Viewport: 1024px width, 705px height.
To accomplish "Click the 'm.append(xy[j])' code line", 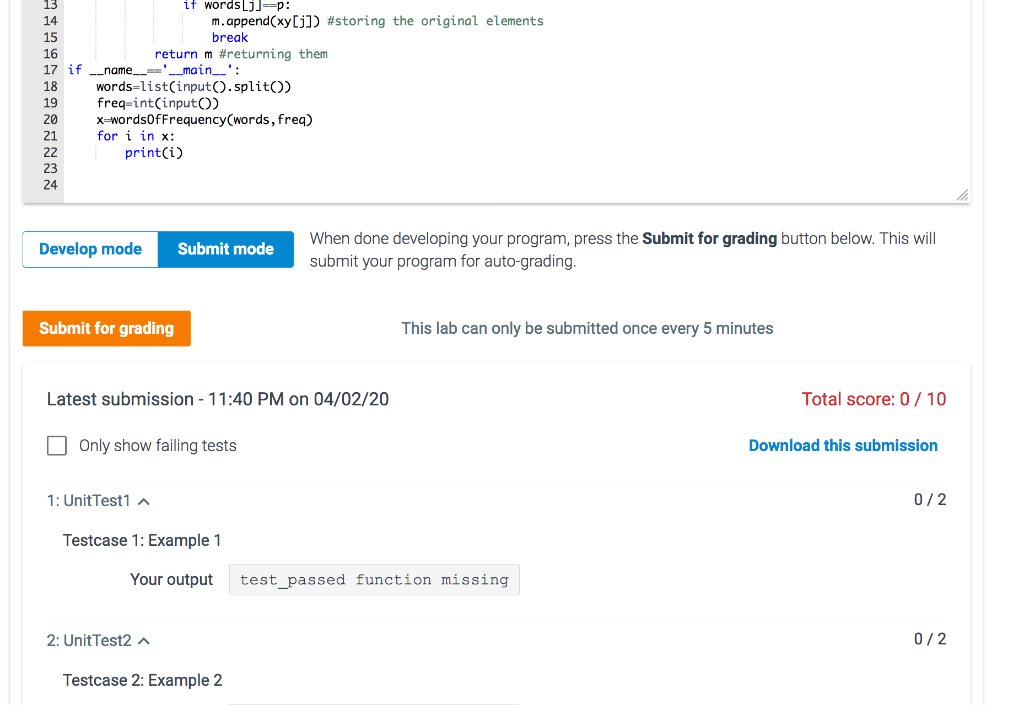I will click(x=377, y=22).
